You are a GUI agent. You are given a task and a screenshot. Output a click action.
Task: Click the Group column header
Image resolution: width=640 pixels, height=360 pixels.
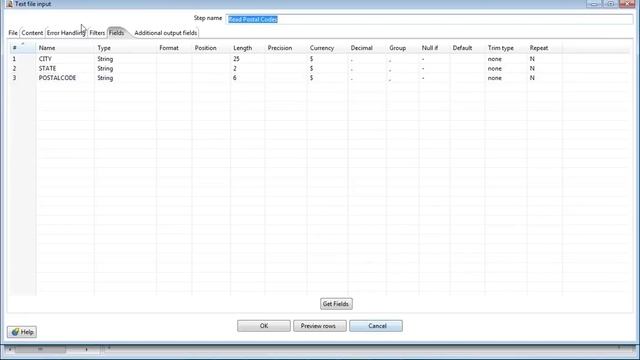pos(402,48)
